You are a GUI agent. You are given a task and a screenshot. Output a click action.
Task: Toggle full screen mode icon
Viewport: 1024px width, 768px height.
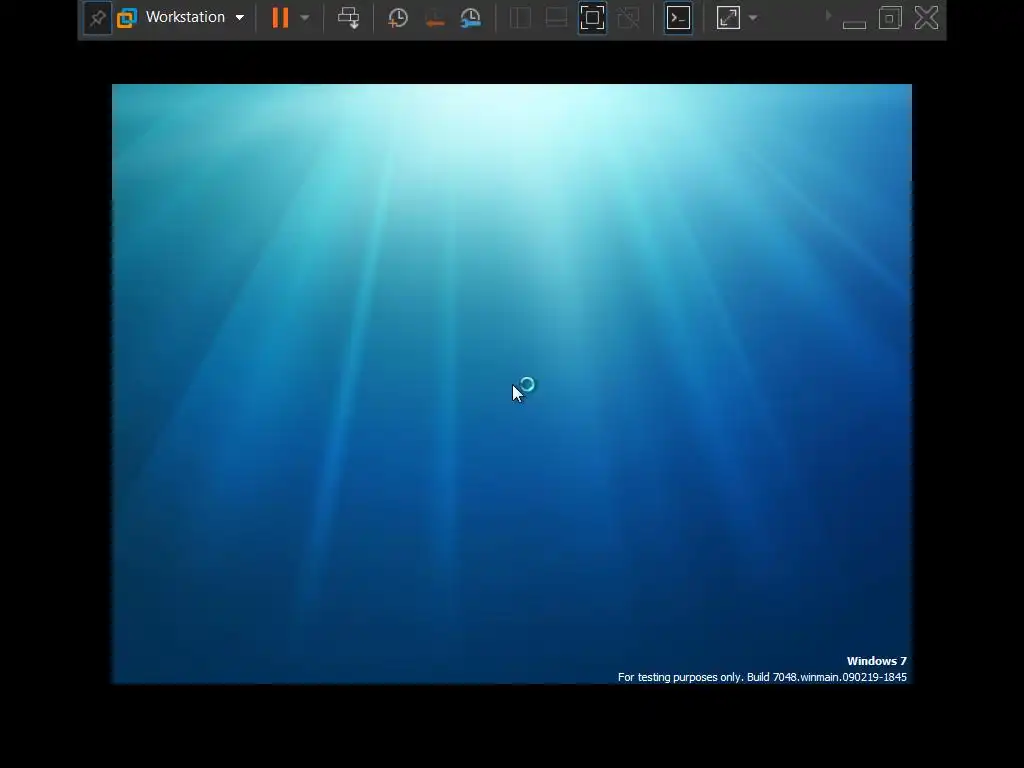point(592,18)
